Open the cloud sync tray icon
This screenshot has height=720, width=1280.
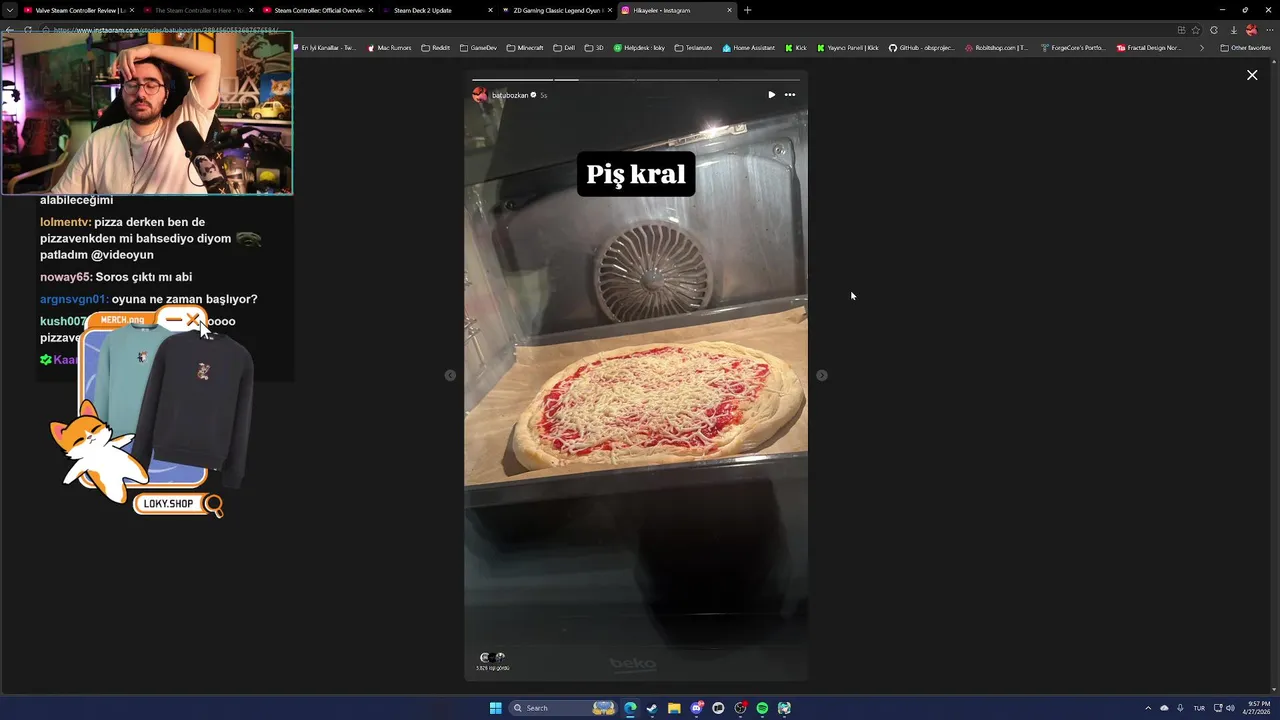click(1164, 708)
